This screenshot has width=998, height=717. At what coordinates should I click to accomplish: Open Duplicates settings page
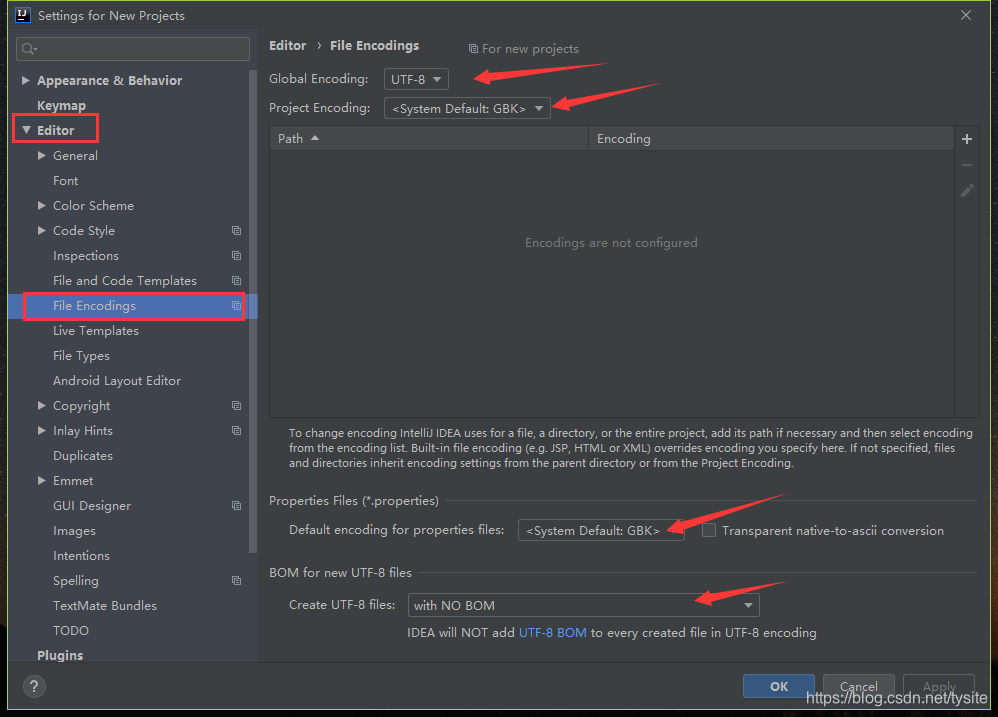tap(83, 456)
